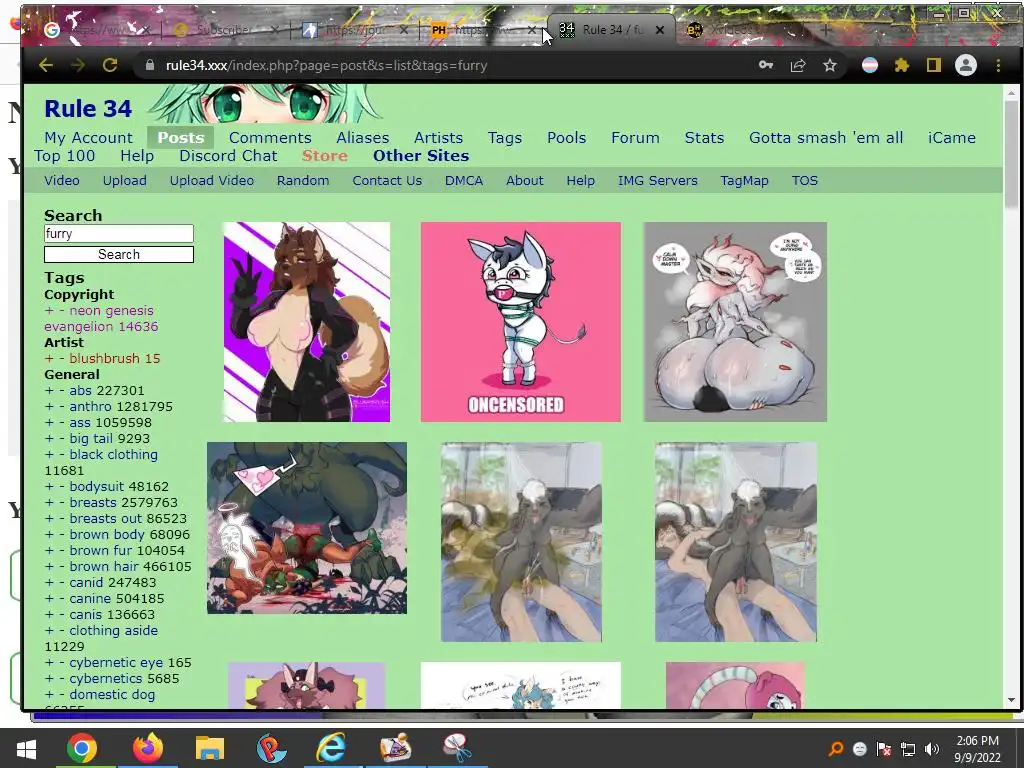This screenshot has height=768, width=1024.
Task: Go back using the browser back arrow
Action: pos(46,65)
